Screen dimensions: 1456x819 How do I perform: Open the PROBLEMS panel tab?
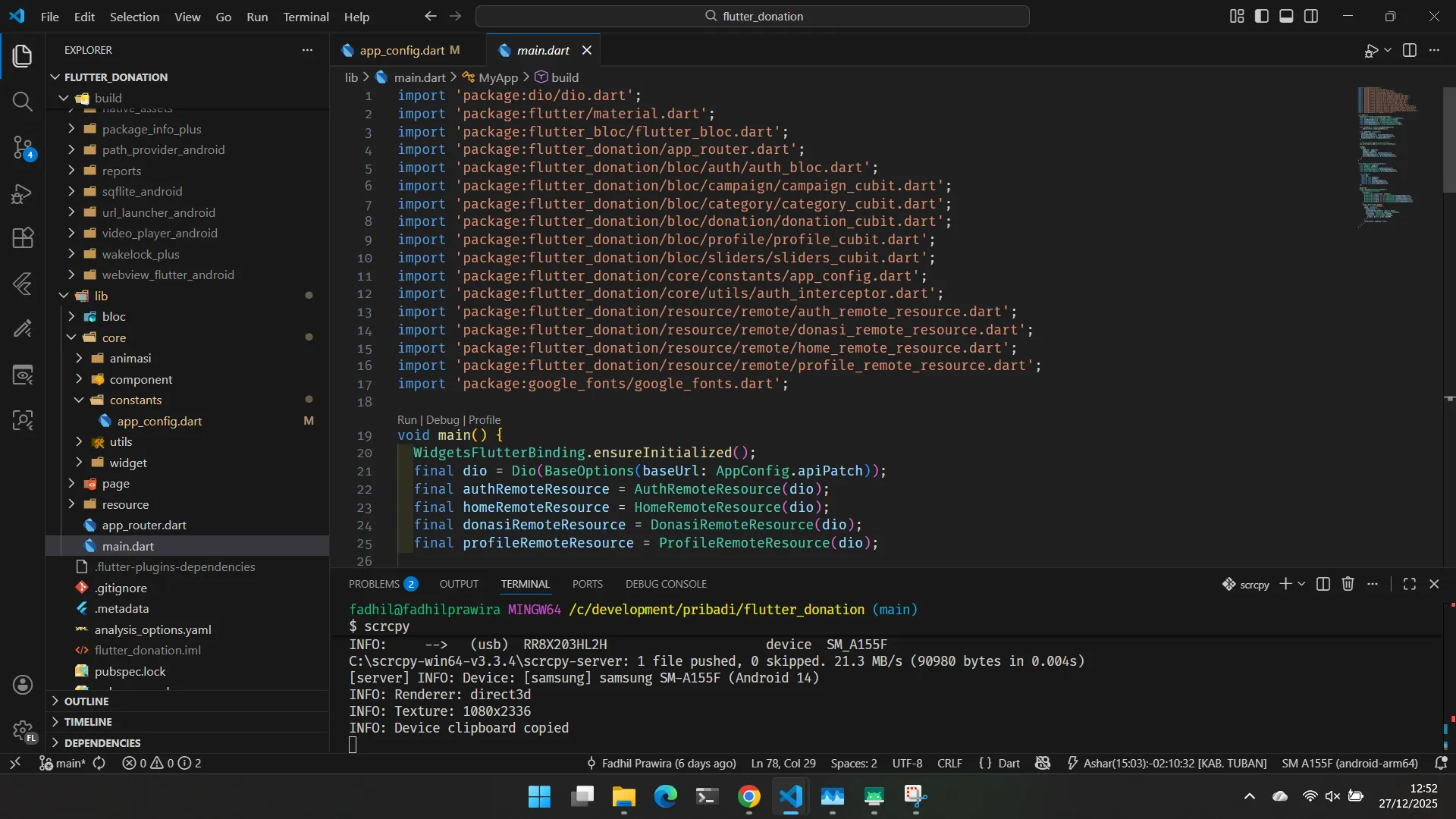[382, 584]
